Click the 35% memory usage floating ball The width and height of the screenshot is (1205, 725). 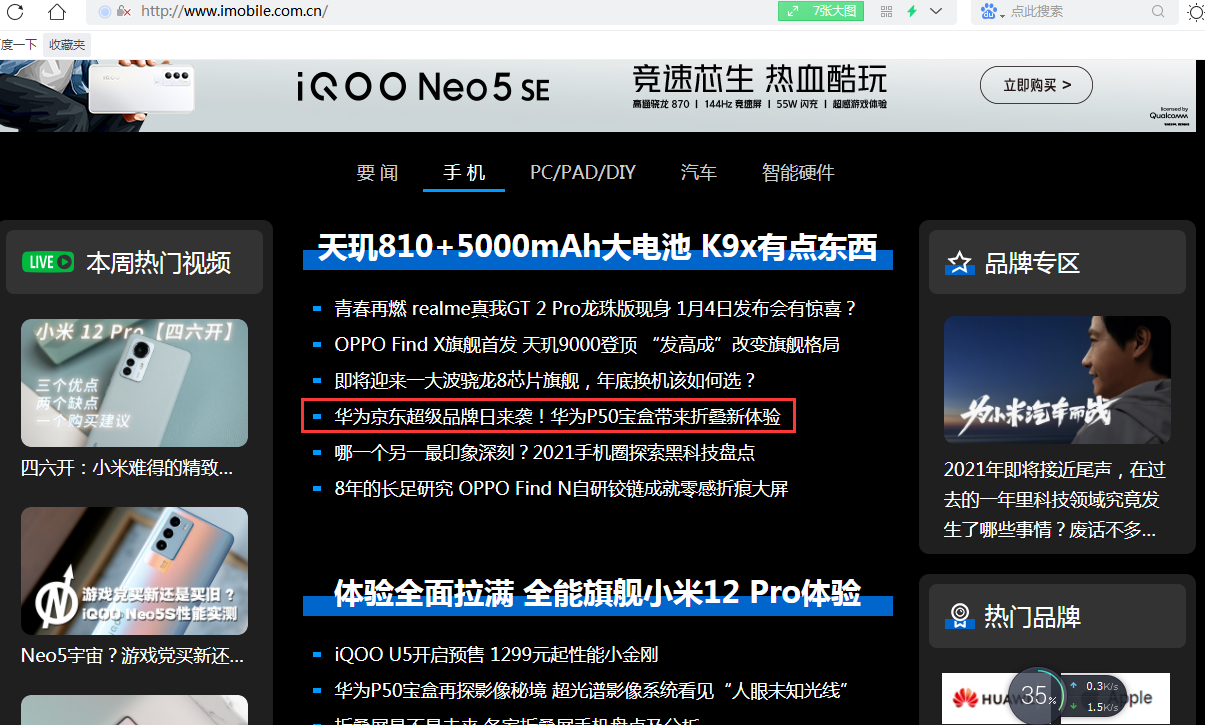tap(1039, 695)
